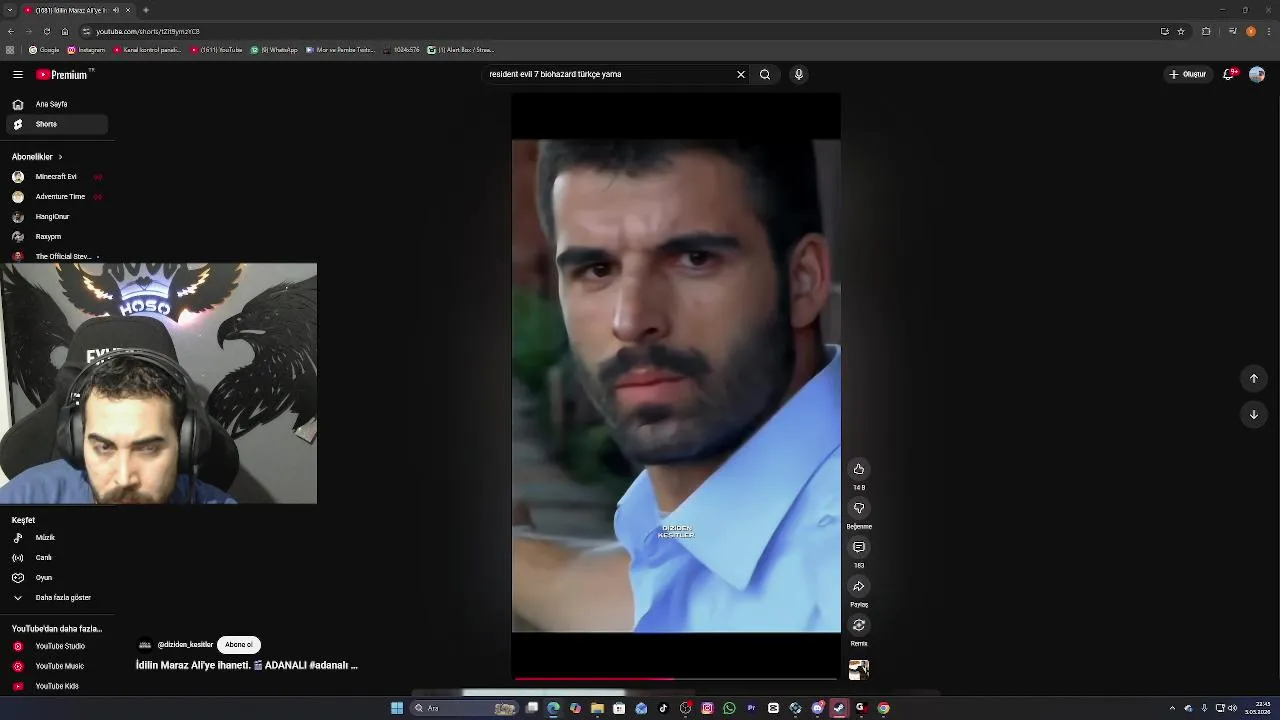Dislike the Short (Beğenme)

(x=859, y=508)
